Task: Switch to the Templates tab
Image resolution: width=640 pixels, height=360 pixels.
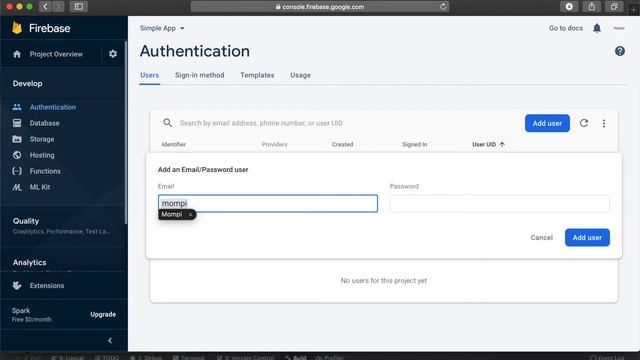Action: coord(257,75)
